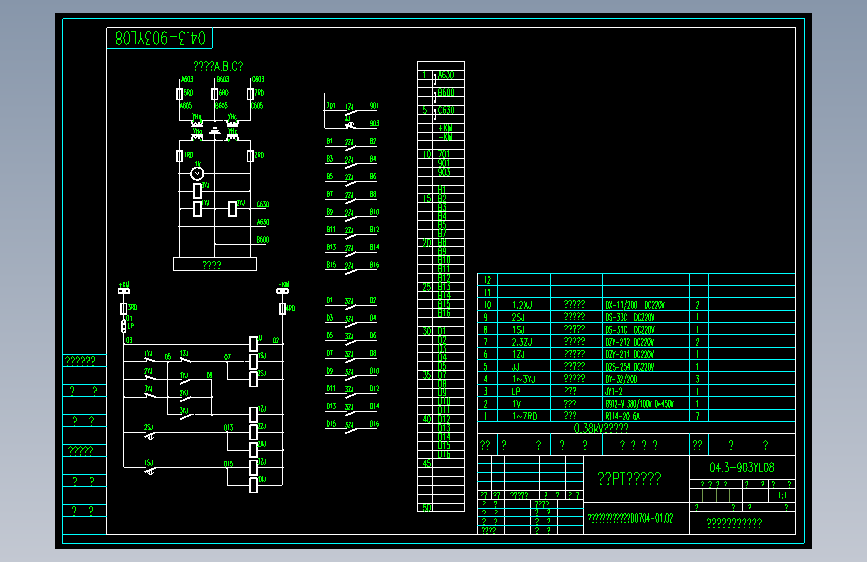Click the "1SJ" code in parts list row 8
The height and width of the screenshot is (562, 867).
[x=518, y=329]
